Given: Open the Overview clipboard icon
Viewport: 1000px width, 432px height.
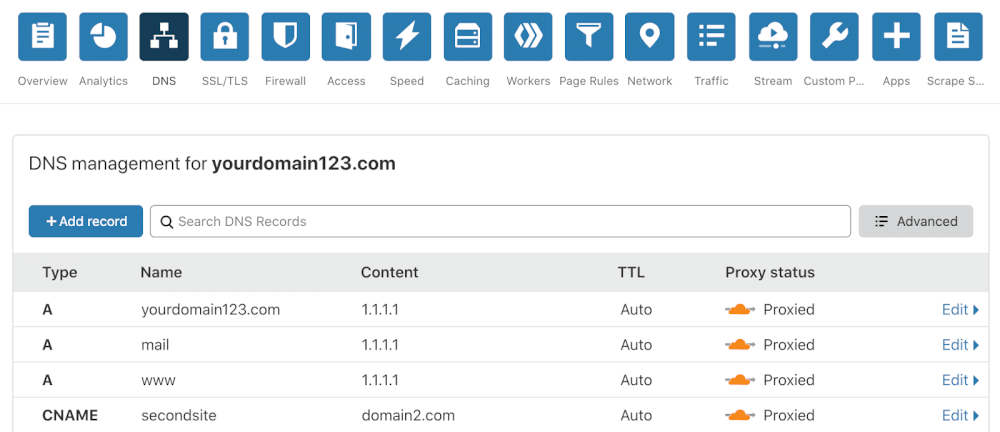Looking at the screenshot, I should point(43,37).
